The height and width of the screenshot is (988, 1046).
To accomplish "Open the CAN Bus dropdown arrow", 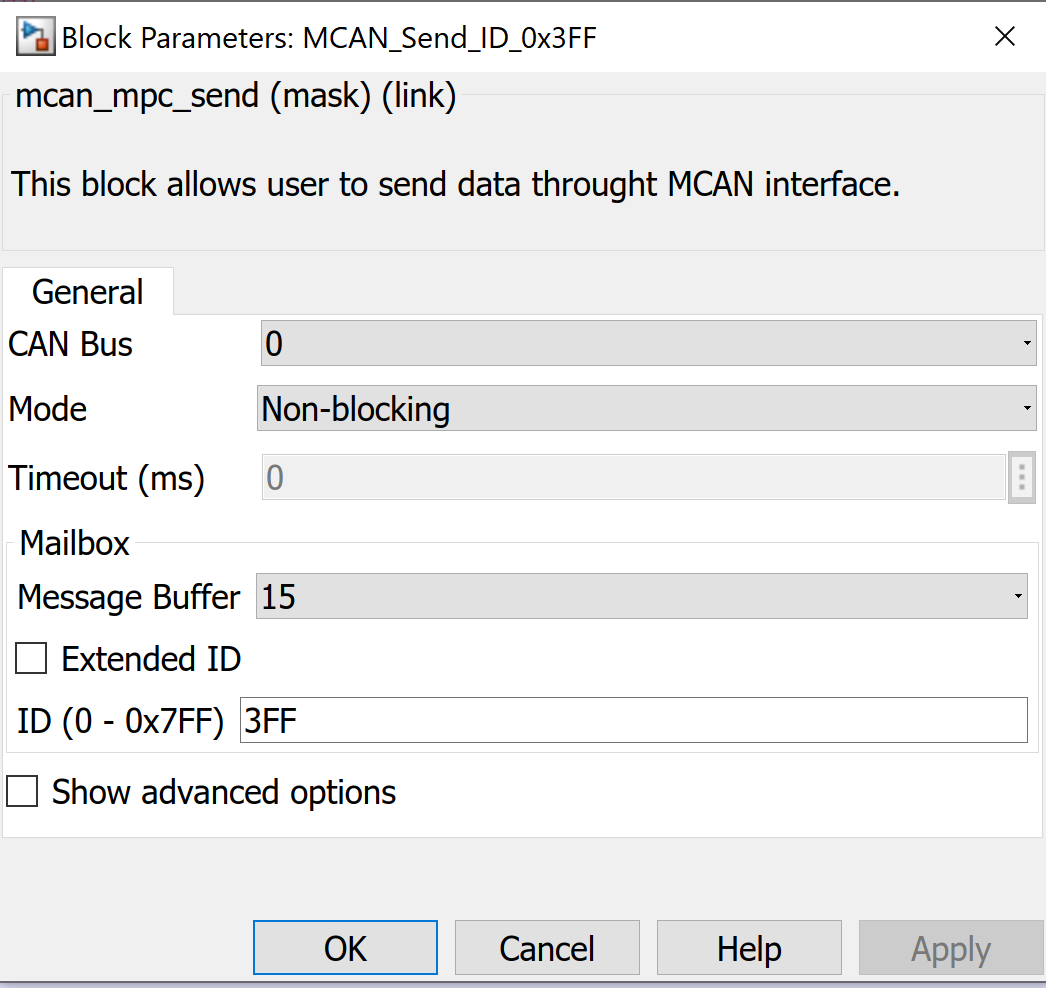I will coord(1027,343).
